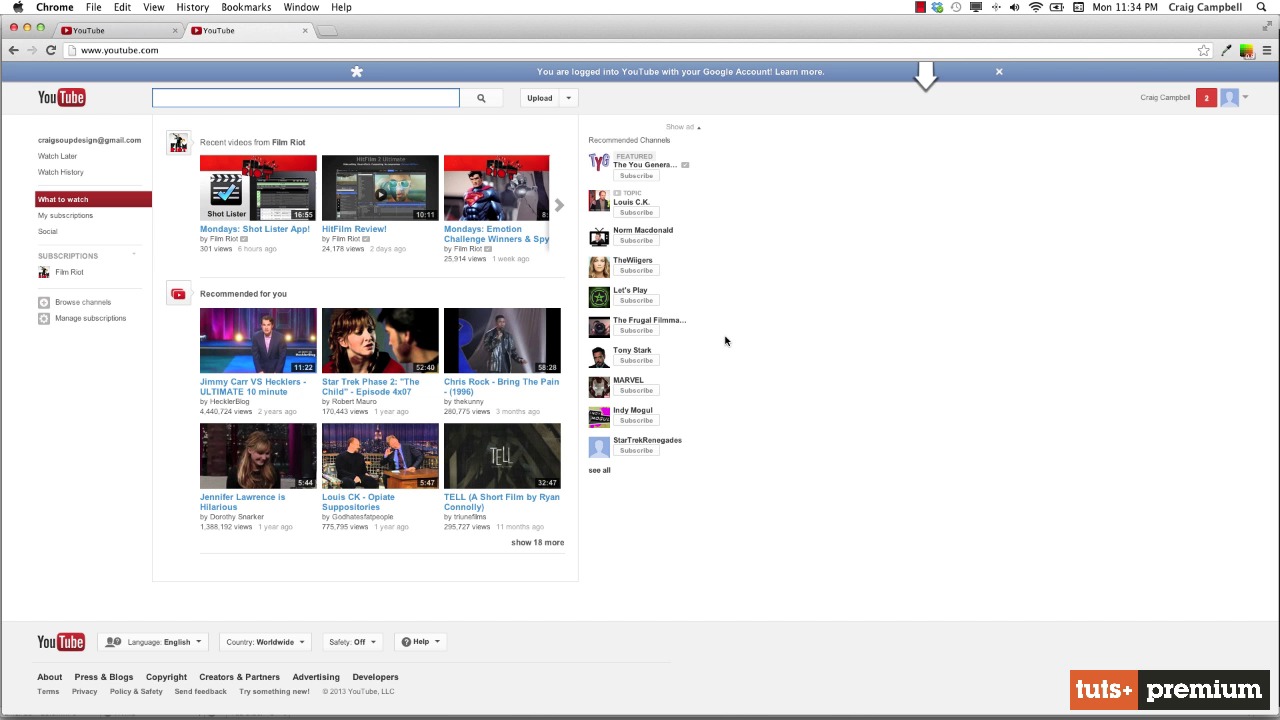
Task: Open the Country: Worldwide dropdown
Action: click(265, 642)
